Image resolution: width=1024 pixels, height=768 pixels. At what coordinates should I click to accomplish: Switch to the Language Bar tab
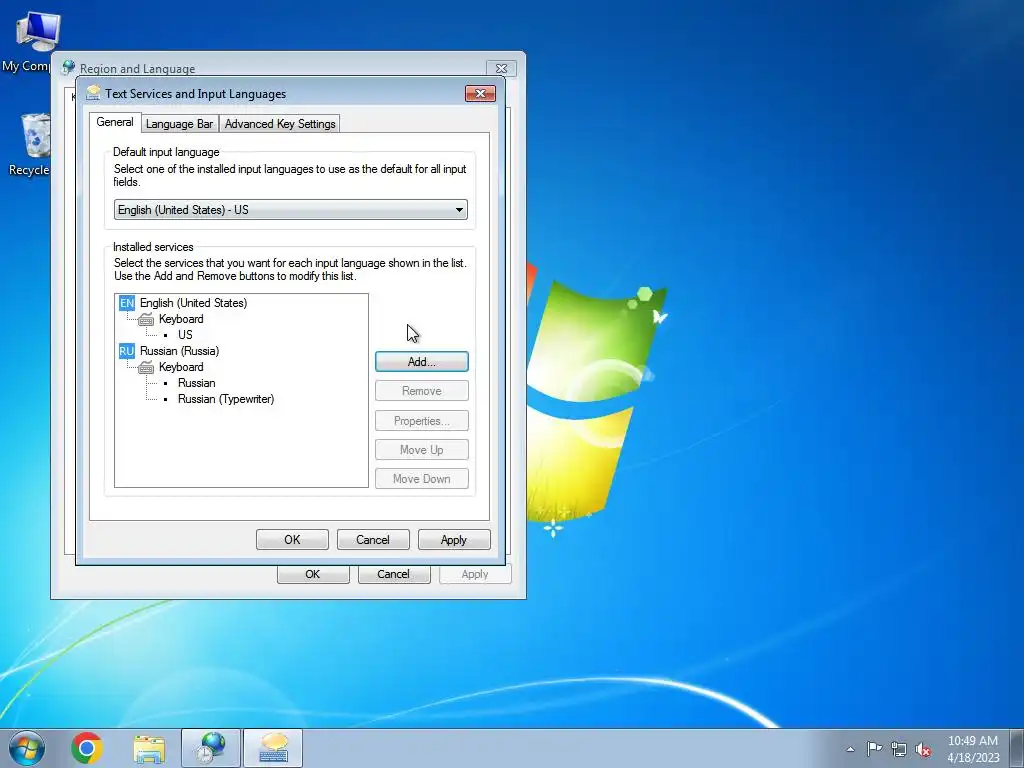[x=180, y=123]
